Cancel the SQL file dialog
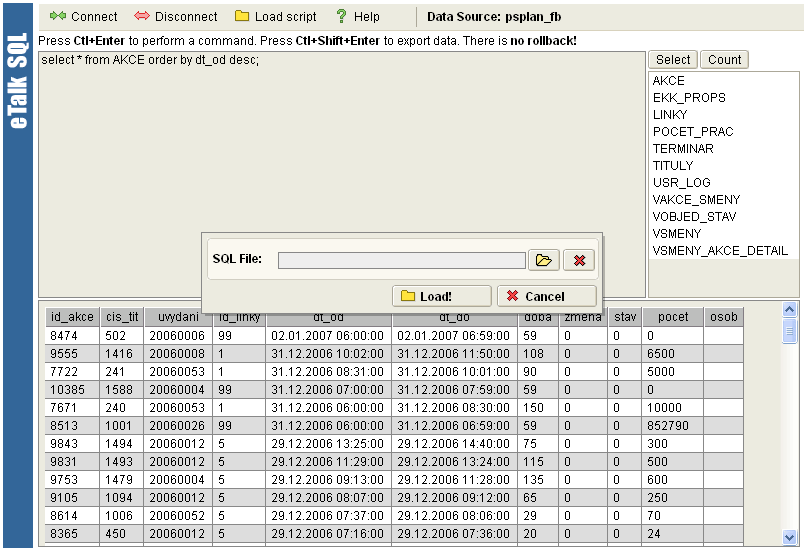Image resolution: width=804 pixels, height=550 pixels. click(x=546, y=296)
